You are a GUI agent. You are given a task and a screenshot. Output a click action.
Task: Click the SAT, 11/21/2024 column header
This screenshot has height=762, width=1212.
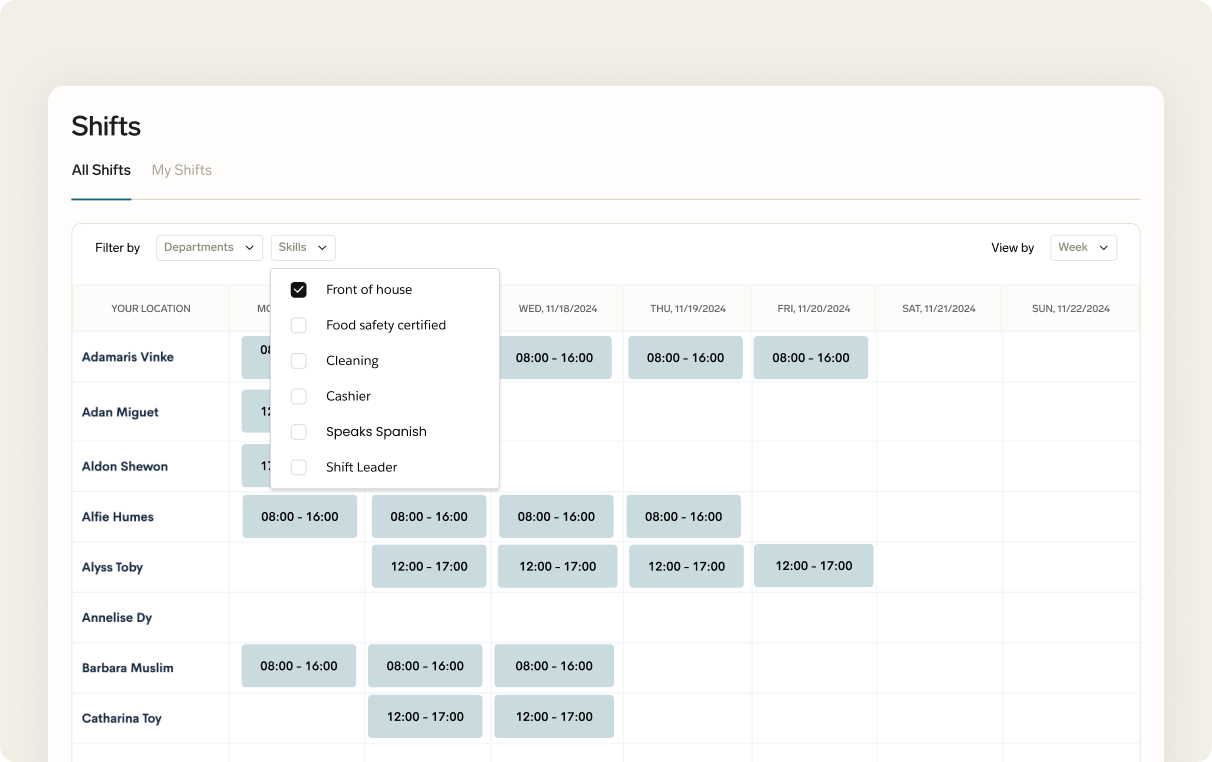coord(939,309)
